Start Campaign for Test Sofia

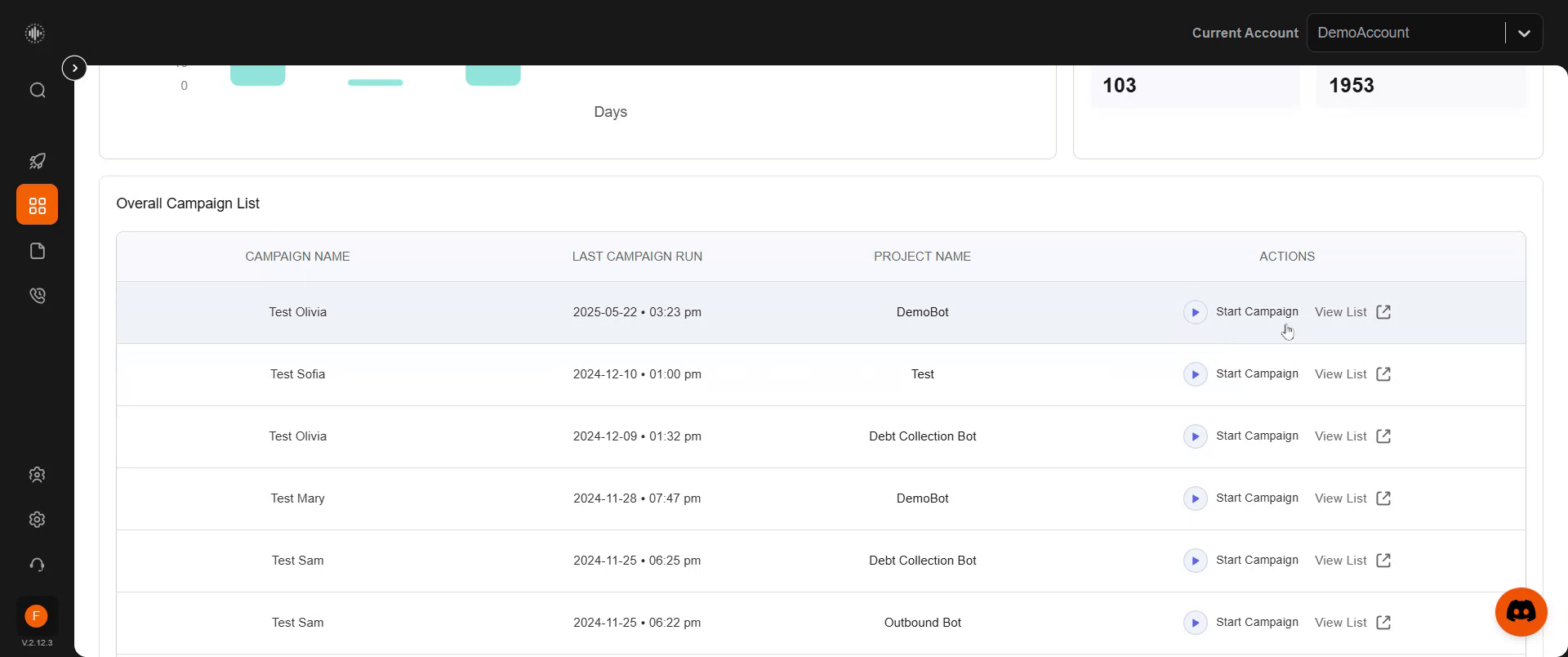[1241, 374]
